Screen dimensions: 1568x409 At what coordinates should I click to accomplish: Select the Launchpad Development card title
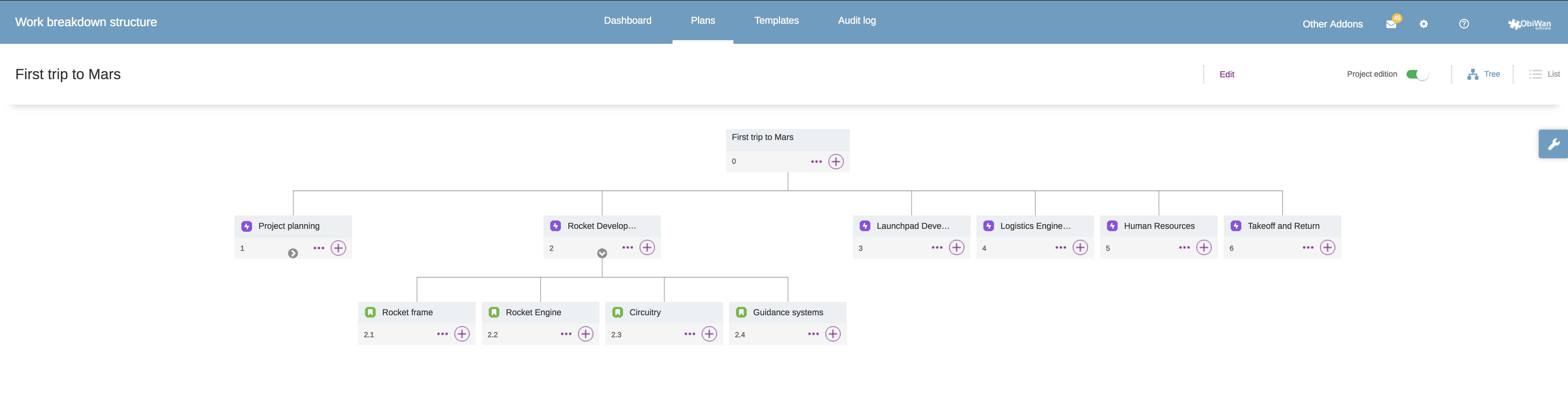tap(913, 226)
